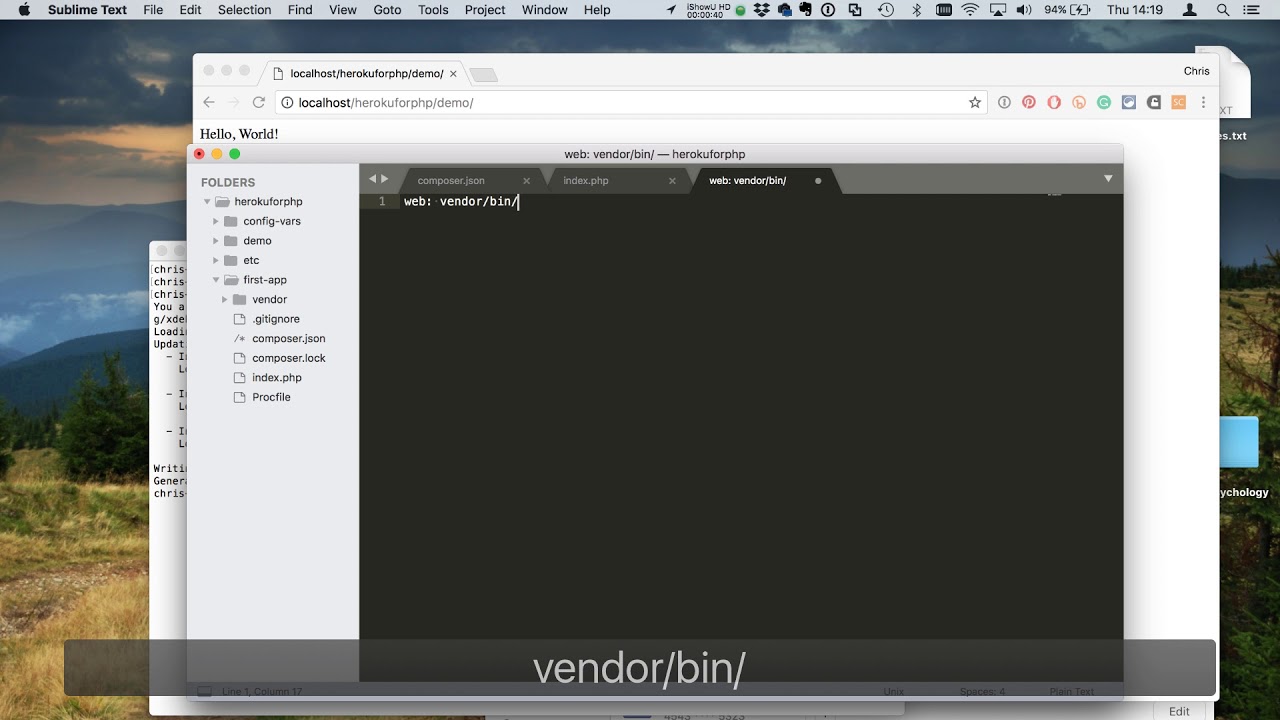
Task: Click the unsaved dot on web: vendor/bin/ tab
Action: coord(818,181)
